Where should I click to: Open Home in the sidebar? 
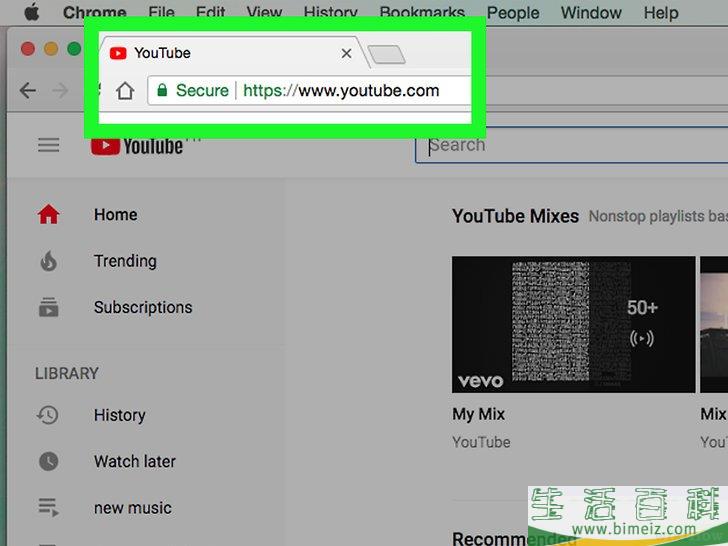click(116, 214)
